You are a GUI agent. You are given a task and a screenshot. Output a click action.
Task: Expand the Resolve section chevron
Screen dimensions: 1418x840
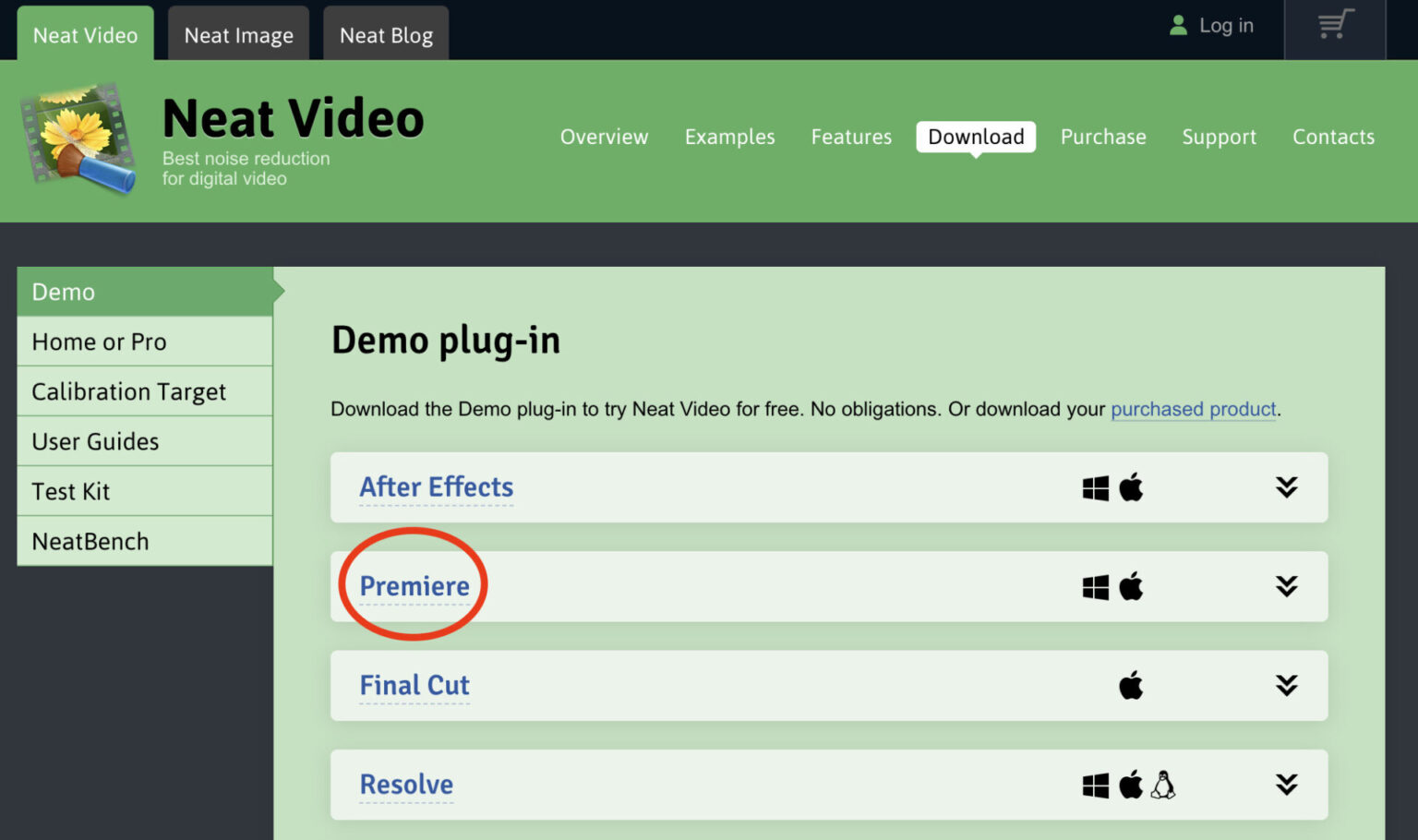[1286, 785]
